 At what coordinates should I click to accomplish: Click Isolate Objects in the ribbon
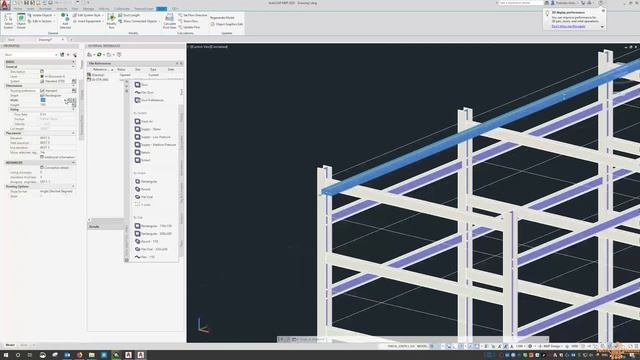pyautogui.click(x=40, y=15)
